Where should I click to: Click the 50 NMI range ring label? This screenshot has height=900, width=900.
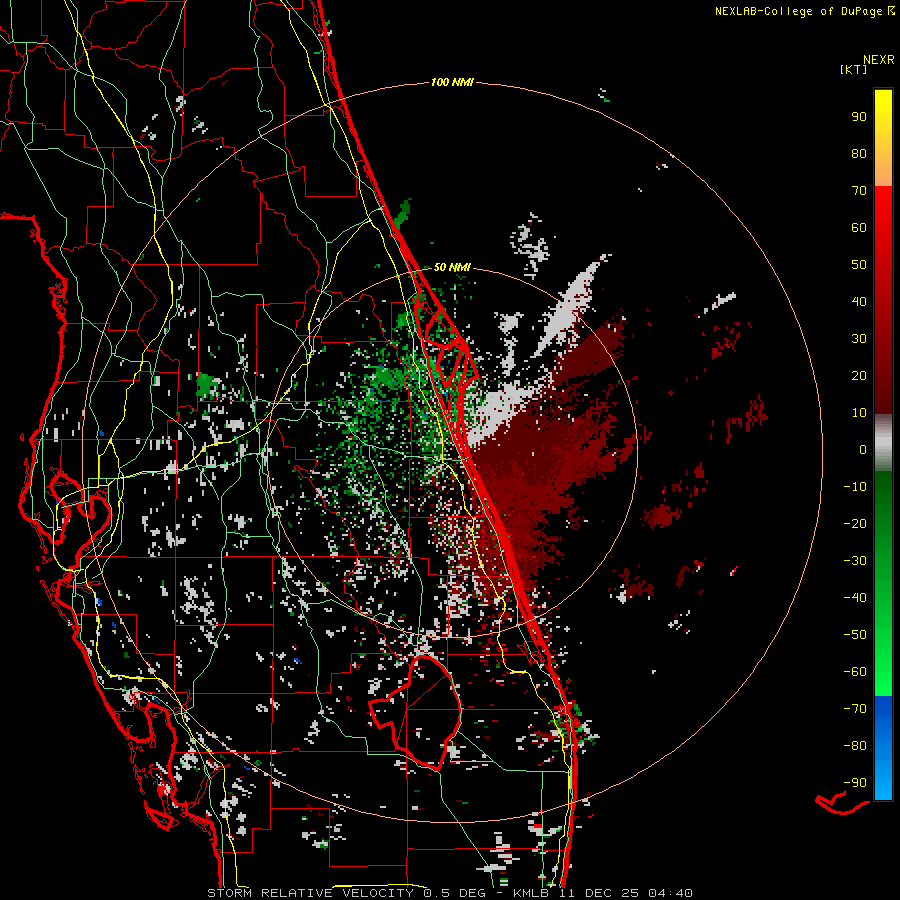452,267
